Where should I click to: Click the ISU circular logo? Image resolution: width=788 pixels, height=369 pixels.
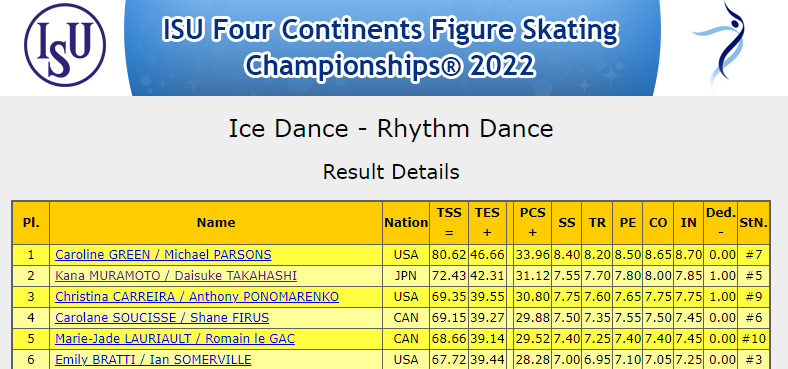point(65,45)
